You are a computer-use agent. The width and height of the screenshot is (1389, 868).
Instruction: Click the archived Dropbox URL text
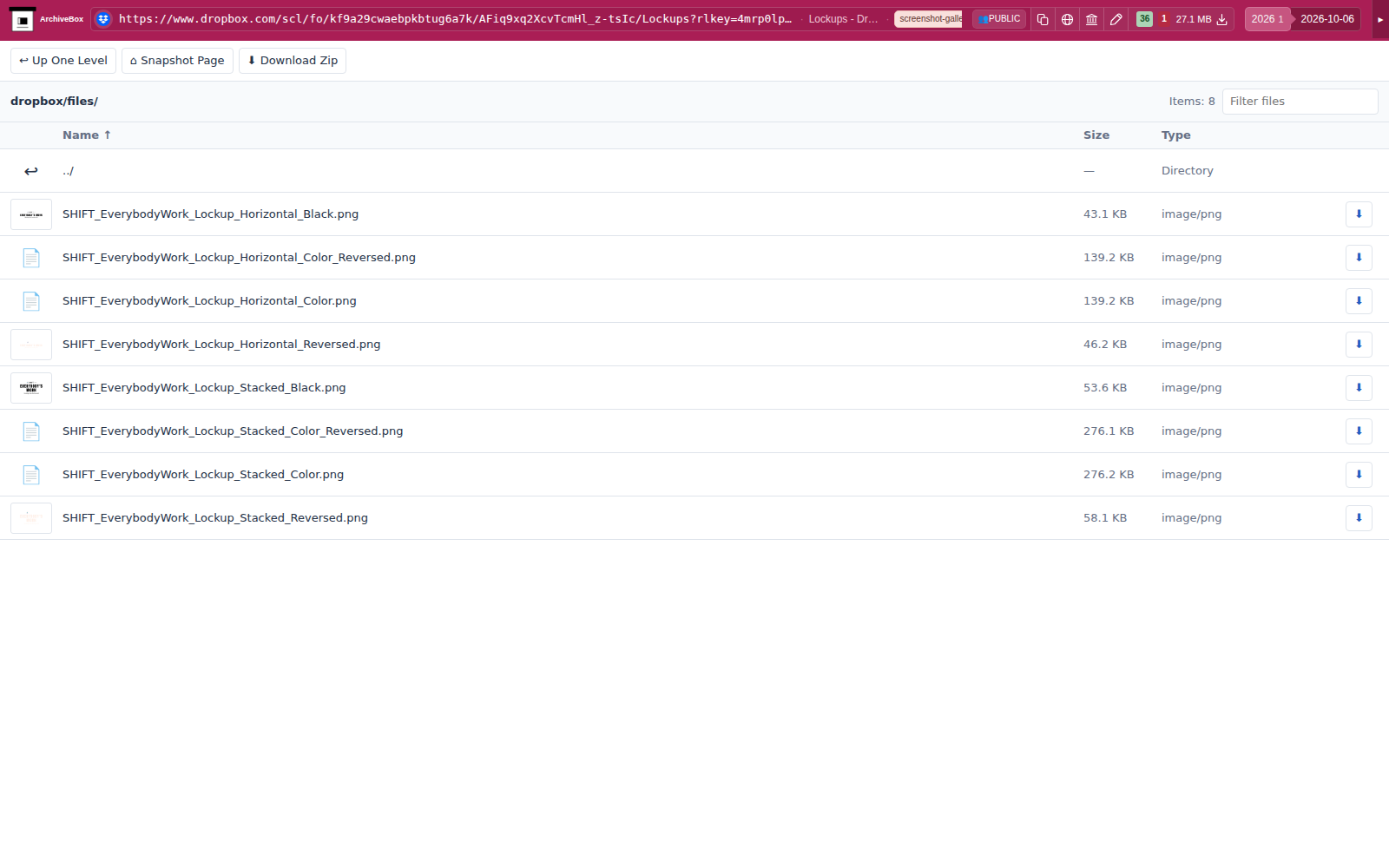coord(455,19)
